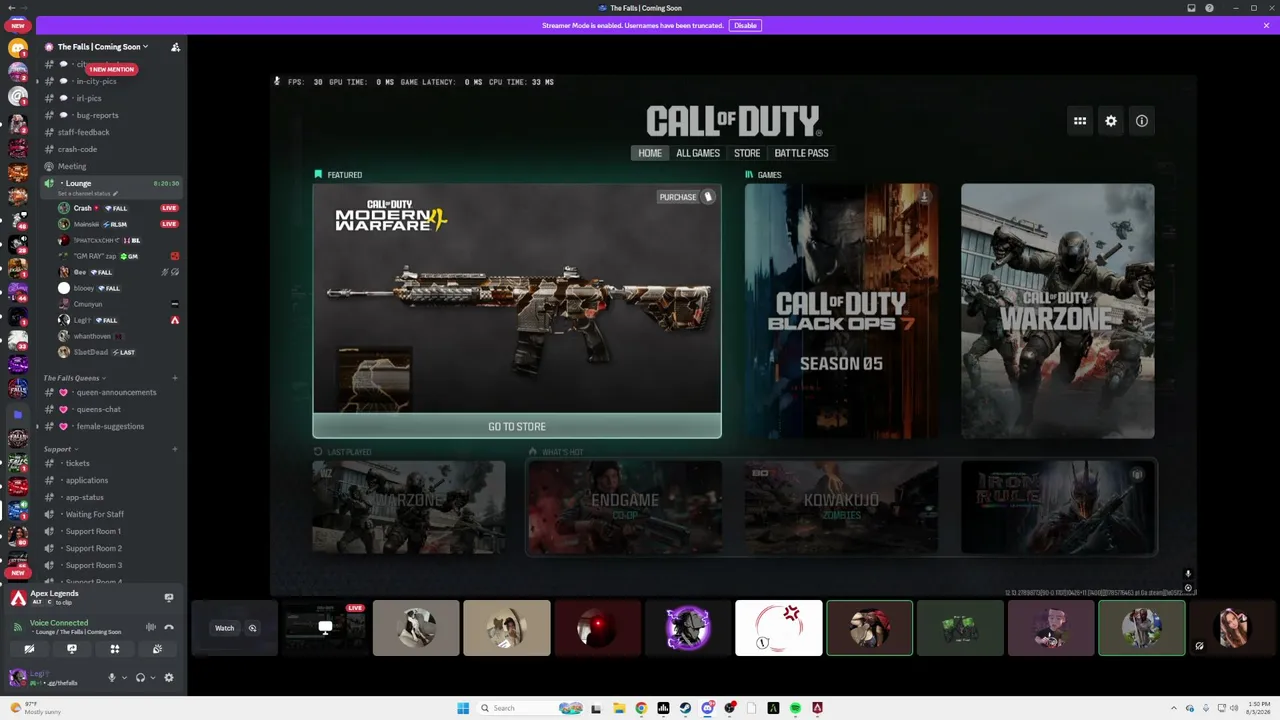Share your screen in voice panel
The width and height of the screenshot is (1280, 720).
point(72,649)
